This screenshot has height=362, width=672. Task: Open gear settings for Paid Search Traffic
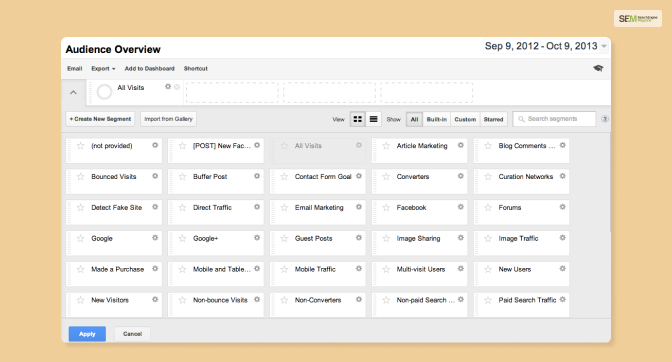coord(563,299)
